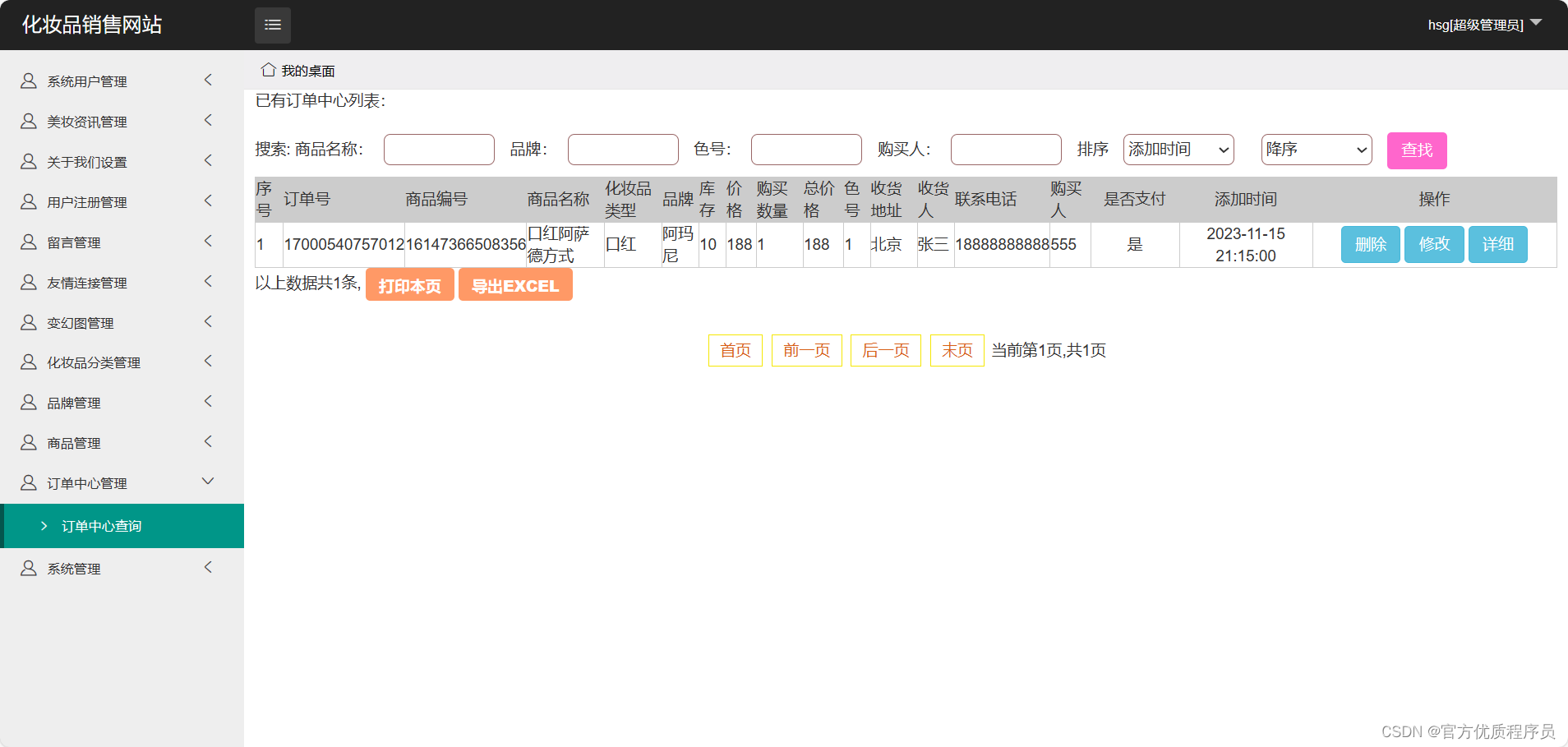
Task: Focus the 购买人 search field
Action: (1006, 150)
